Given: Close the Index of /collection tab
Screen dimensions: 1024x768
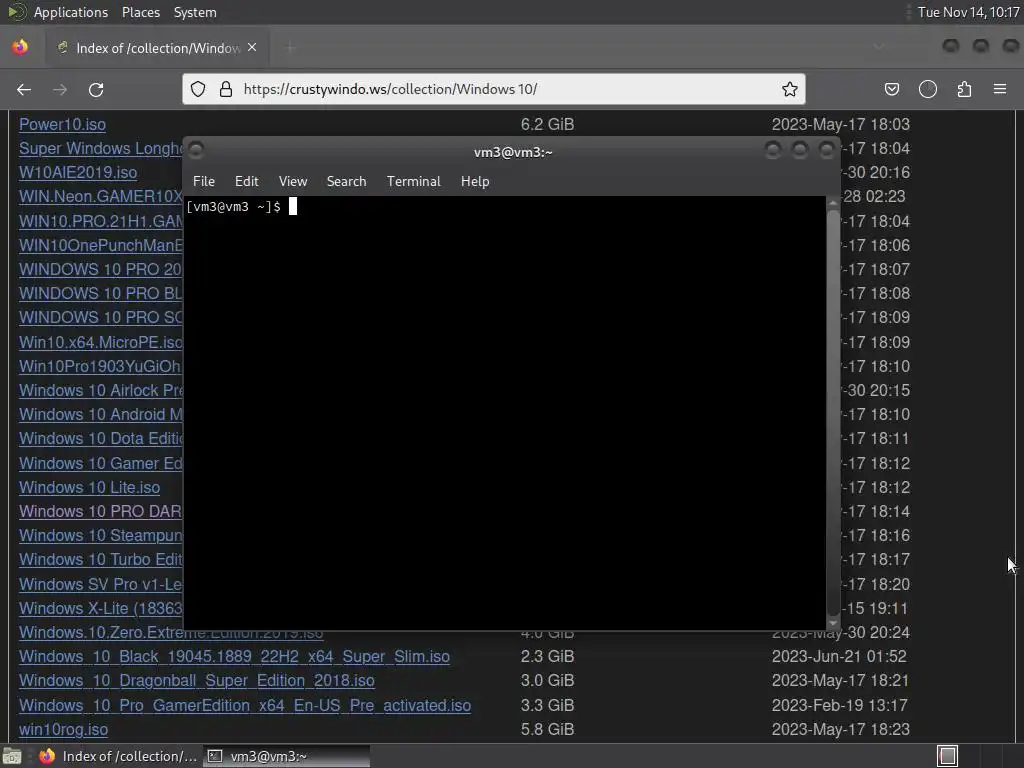Looking at the screenshot, I should tap(252, 48).
